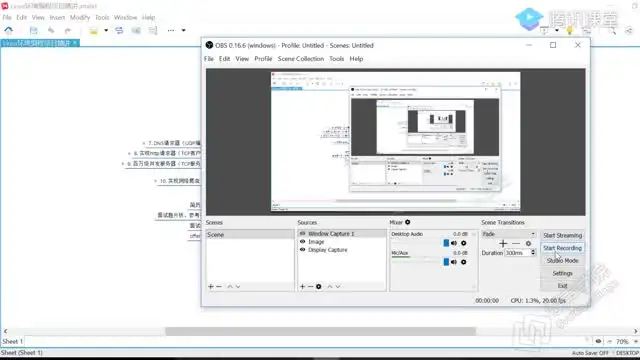Open the OBS Scene Collection menu
Image resolution: width=640 pixels, height=360 pixels.
pos(301,59)
